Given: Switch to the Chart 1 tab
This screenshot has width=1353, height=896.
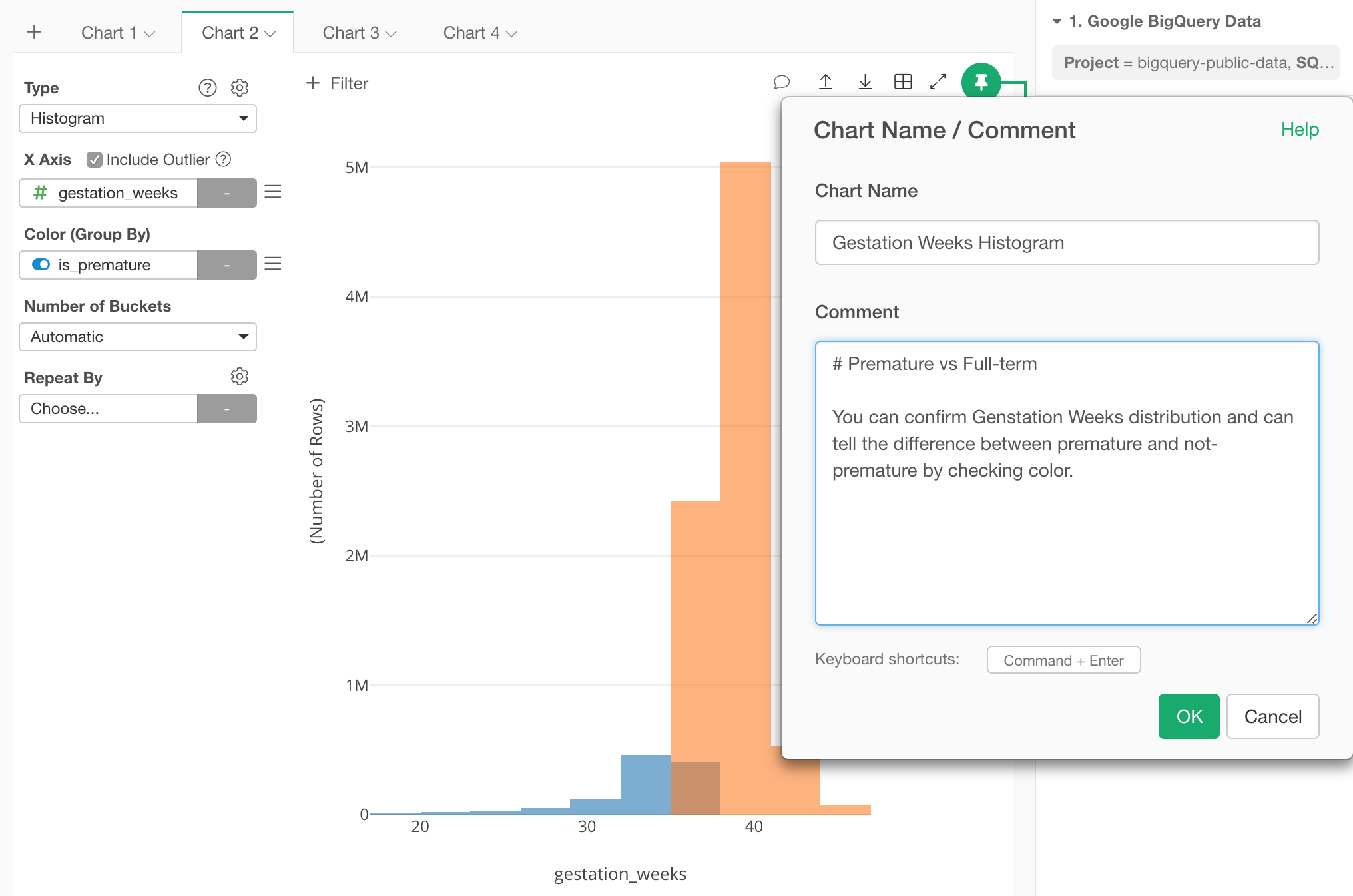Looking at the screenshot, I should [x=118, y=33].
